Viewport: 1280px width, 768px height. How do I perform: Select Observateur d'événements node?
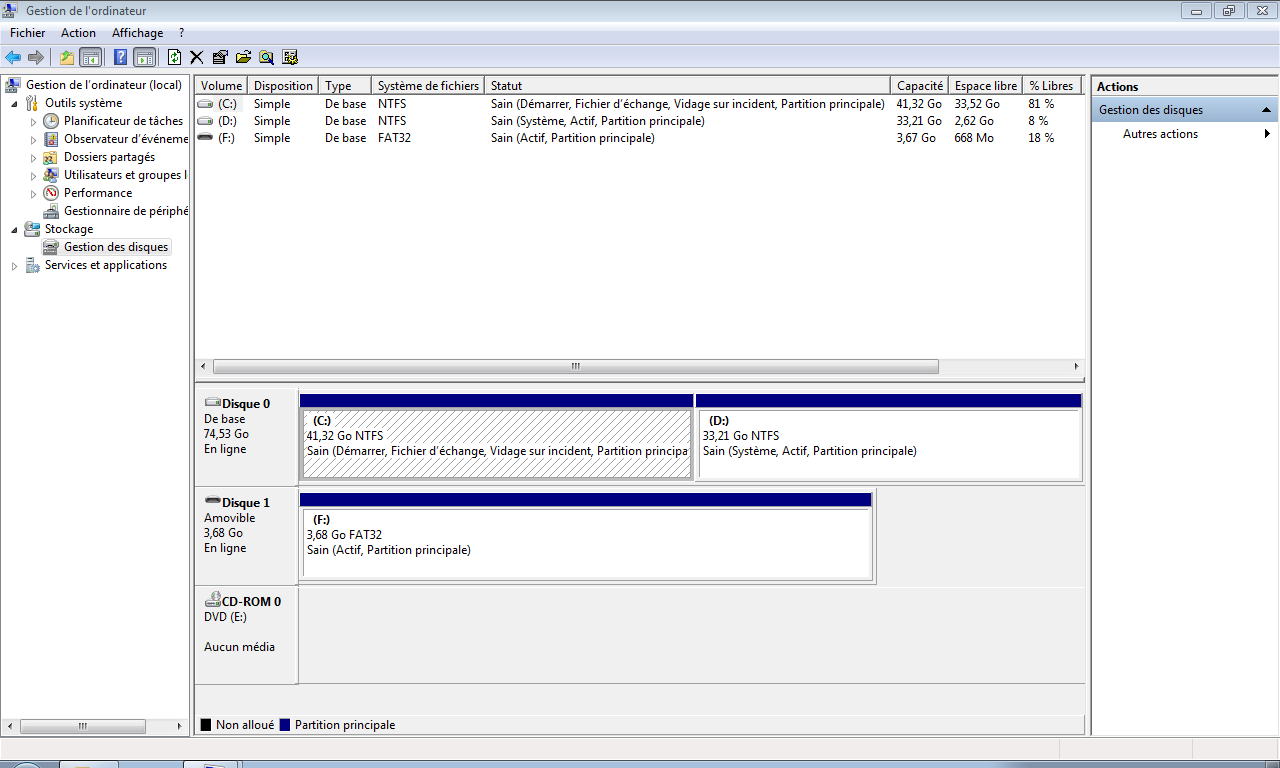[126, 139]
